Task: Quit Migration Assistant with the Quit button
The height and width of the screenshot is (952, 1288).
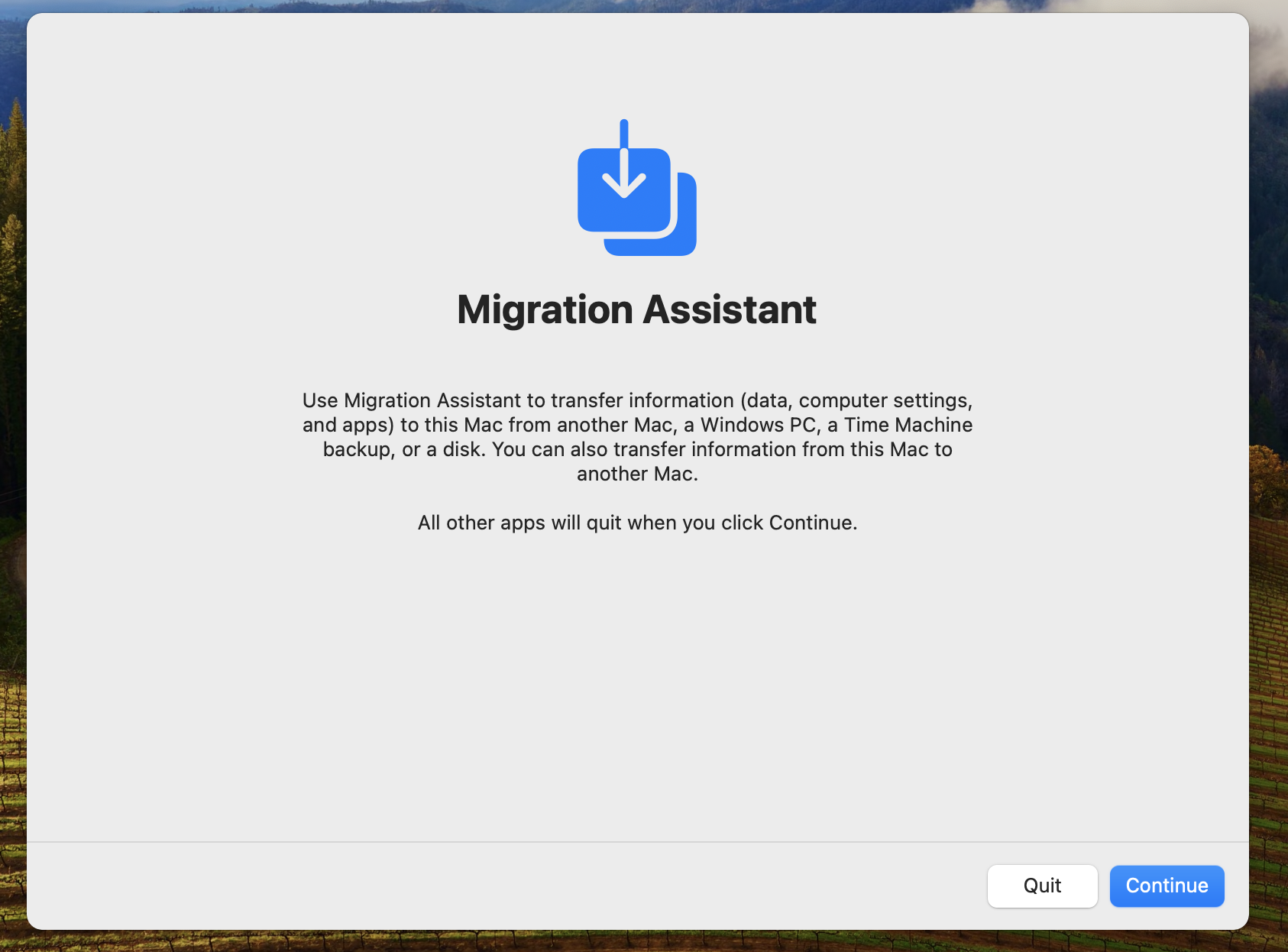Action: click(1042, 886)
